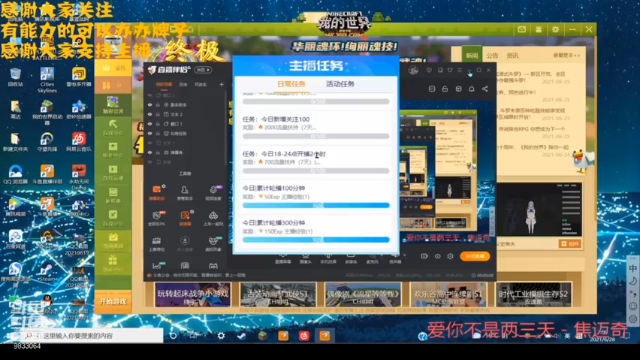Image resolution: width=640 pixels, height=360 pixels.
Task: Click the Windows taskbar search box
Action: 92,336
